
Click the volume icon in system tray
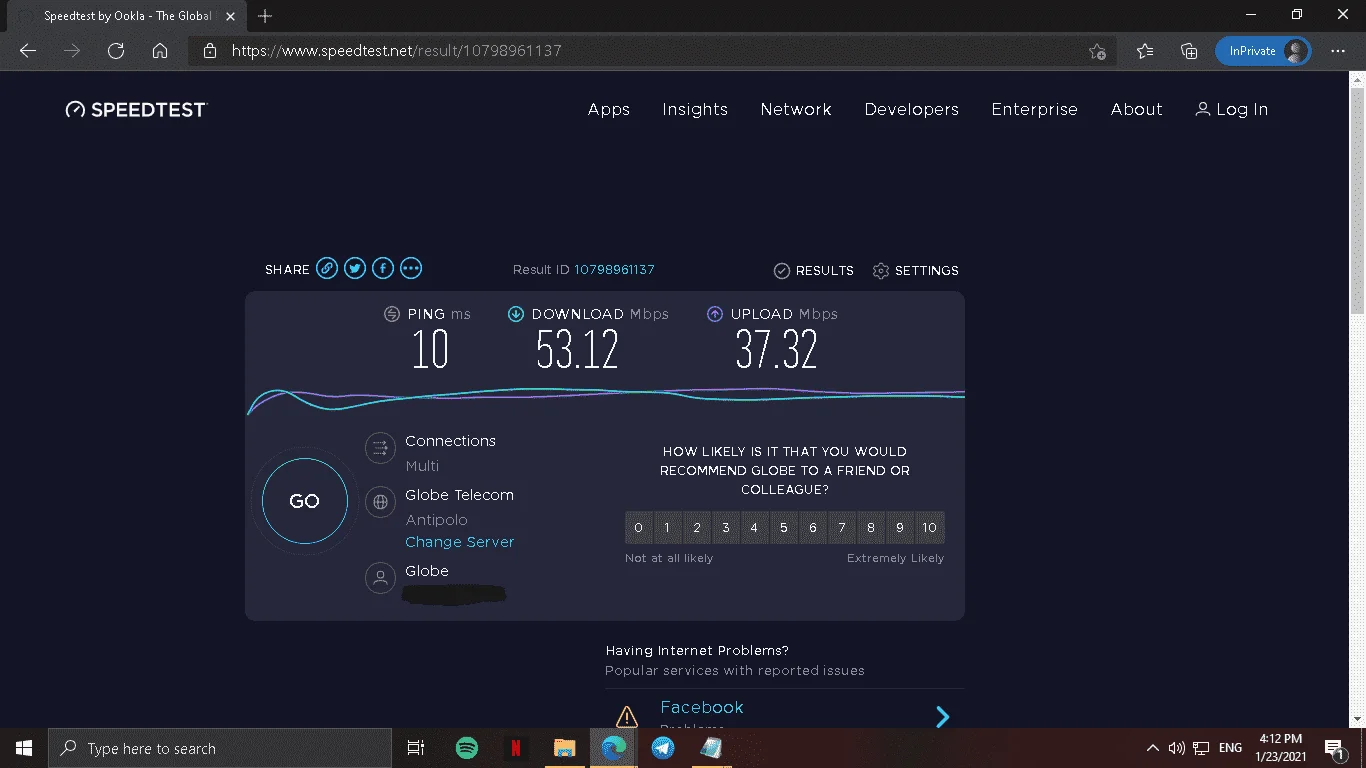click(x=1177, y=748)
